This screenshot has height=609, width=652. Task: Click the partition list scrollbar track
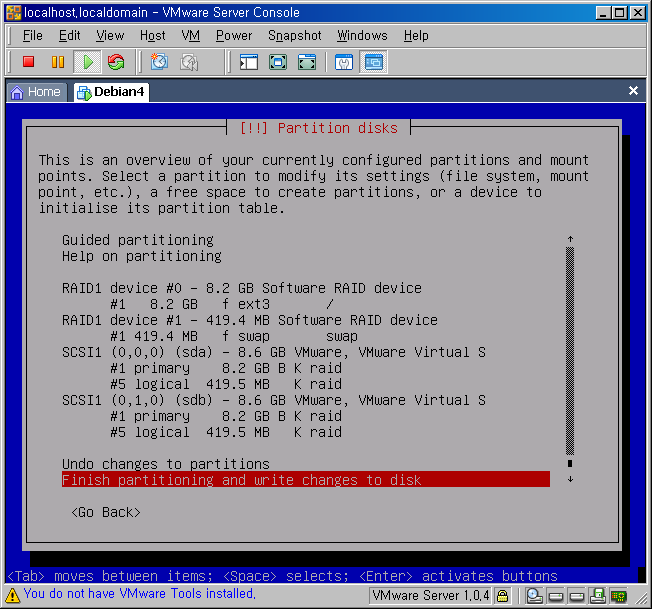point(570,350)
